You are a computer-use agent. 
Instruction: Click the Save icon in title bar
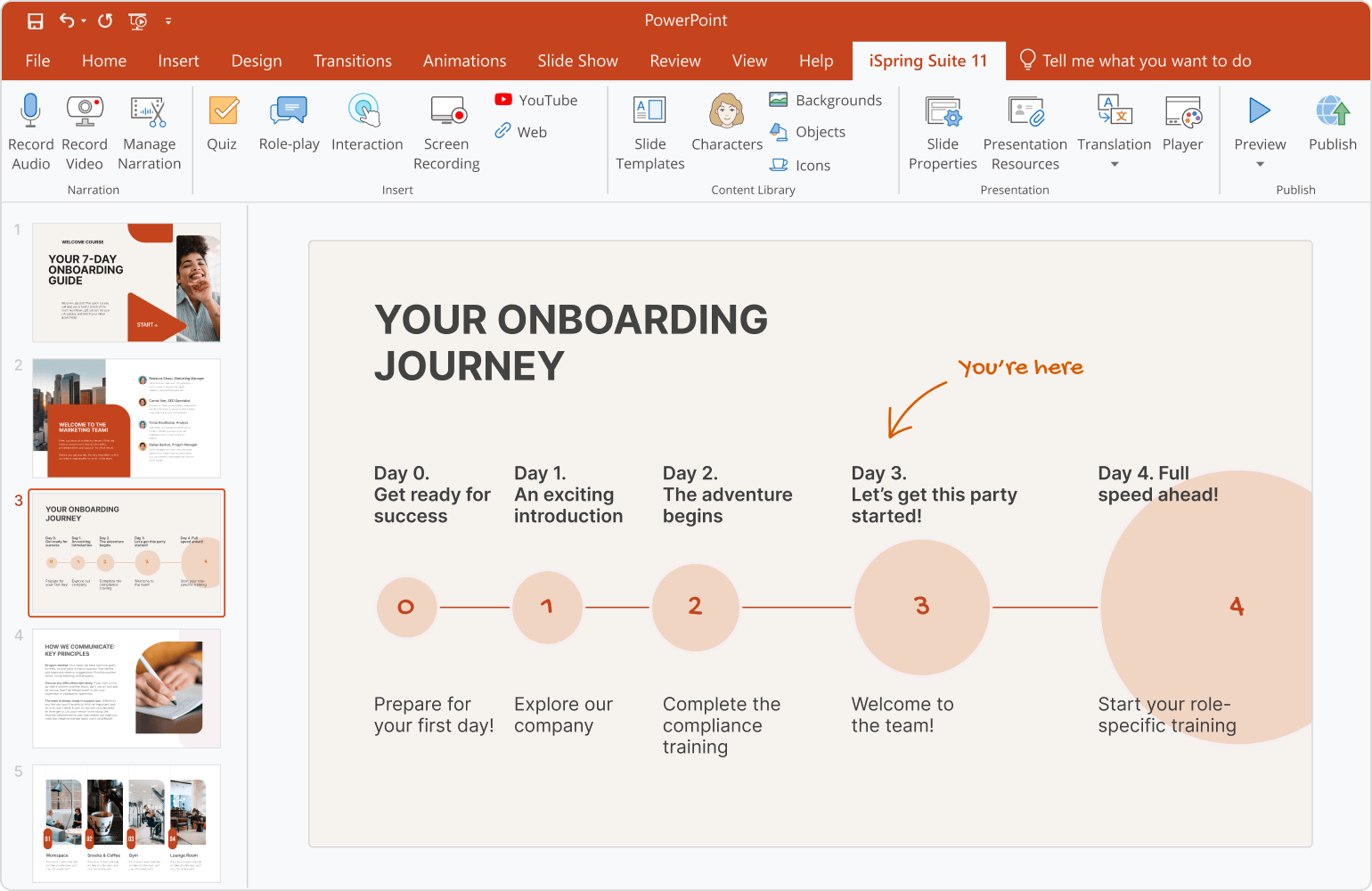pos(36,21)
